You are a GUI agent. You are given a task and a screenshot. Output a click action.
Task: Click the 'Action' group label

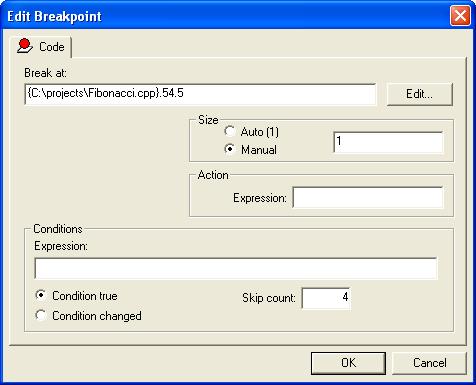213,175
